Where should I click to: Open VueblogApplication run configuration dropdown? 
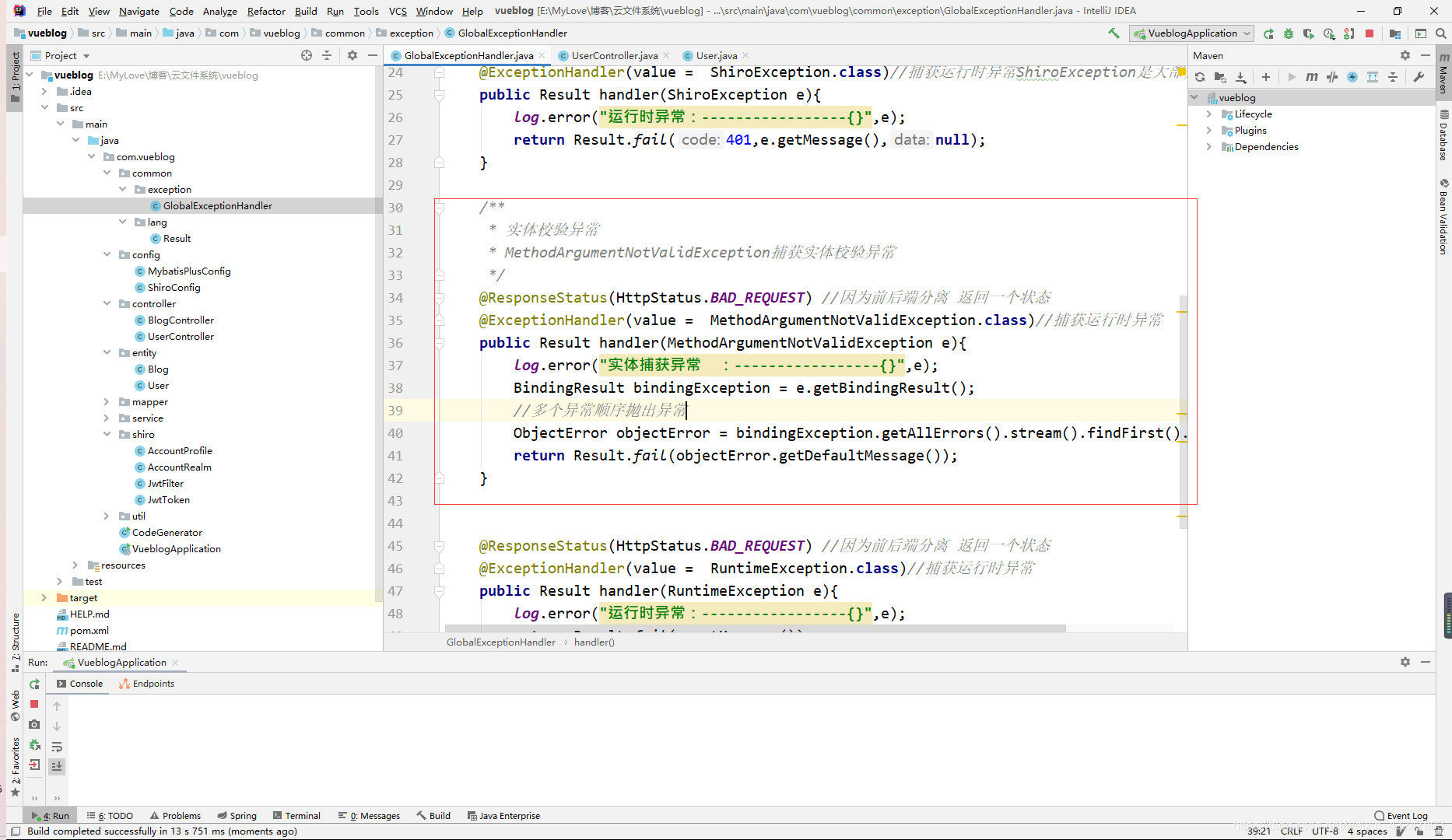click(1193, 33)
